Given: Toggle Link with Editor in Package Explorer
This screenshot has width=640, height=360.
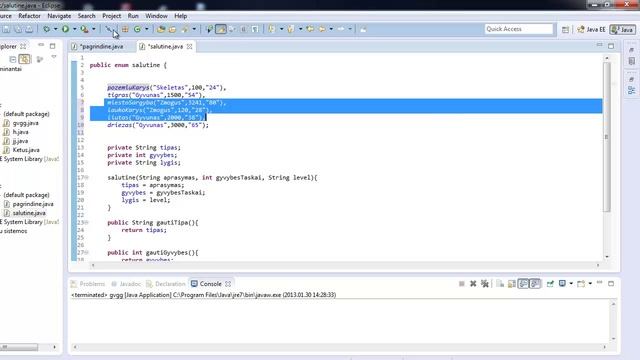Looking at the screenshot, I should pos(24,60).
